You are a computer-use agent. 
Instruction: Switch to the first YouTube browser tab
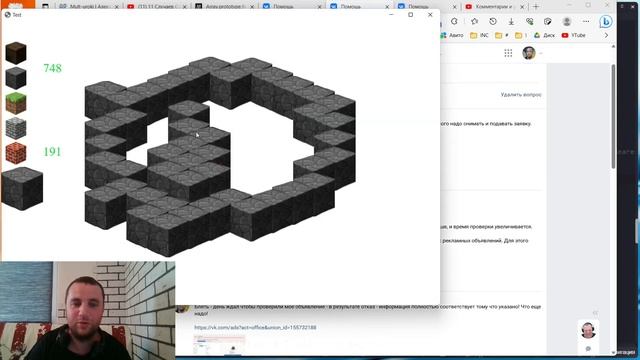(155, 7)
